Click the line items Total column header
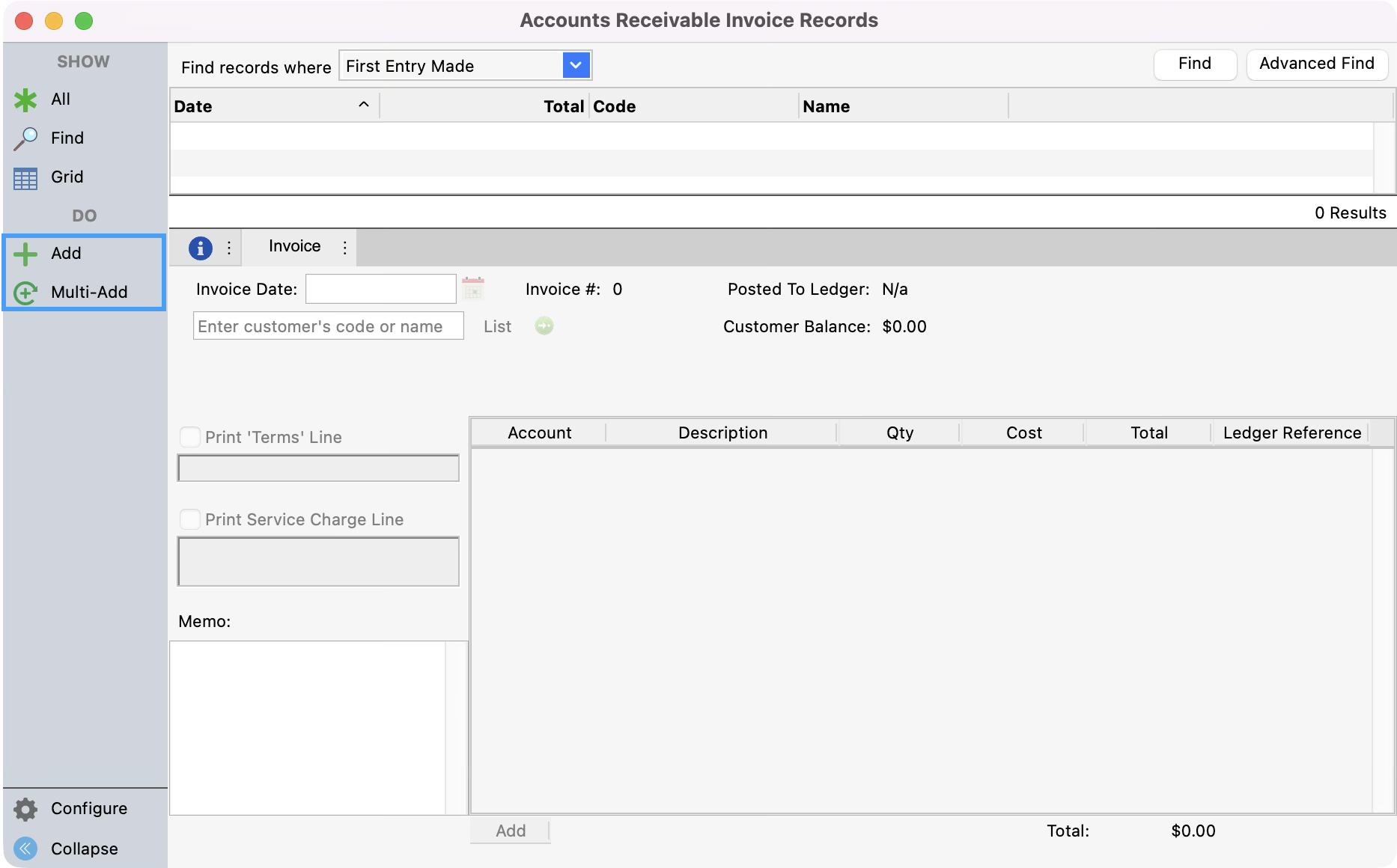The width and height of the screenshot is (1397, 868). coord(1149,433)
